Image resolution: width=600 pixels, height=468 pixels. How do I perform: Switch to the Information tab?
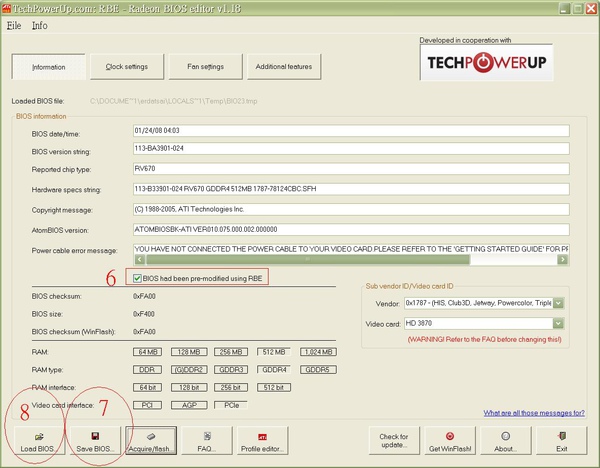[x=49, y=67]
